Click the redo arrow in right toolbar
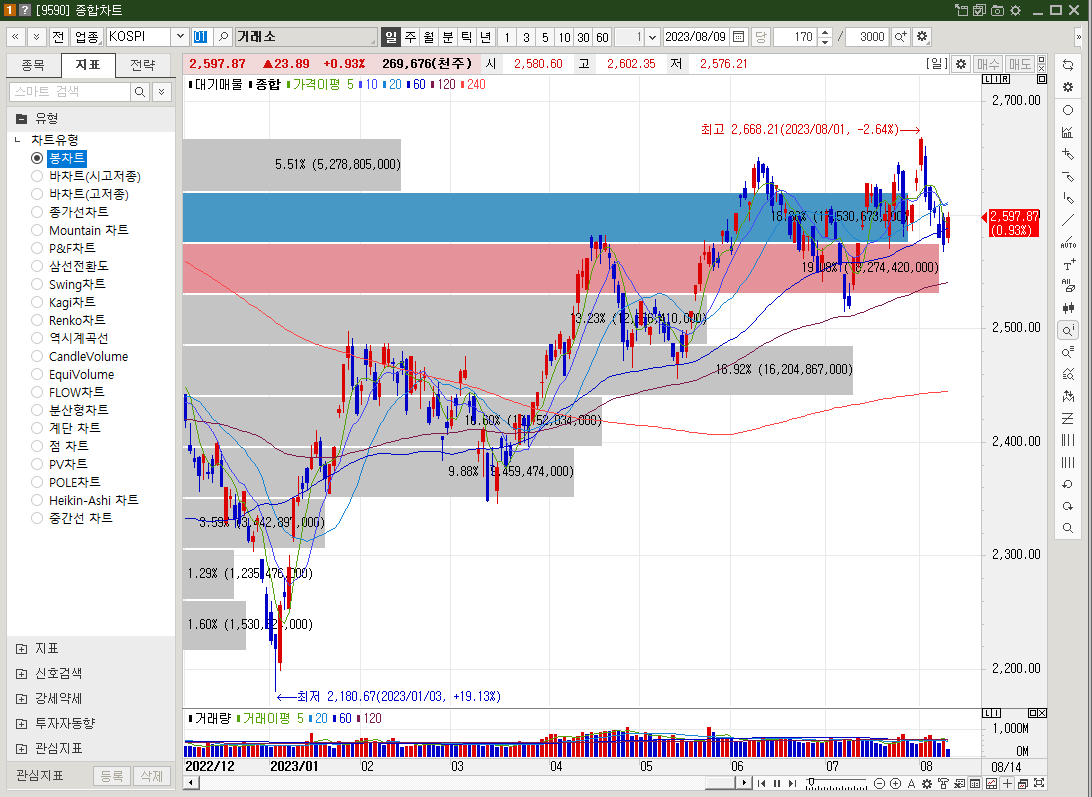This screenshot has height=797, width=1092. pyautogui.click(x=1068, y=506)
